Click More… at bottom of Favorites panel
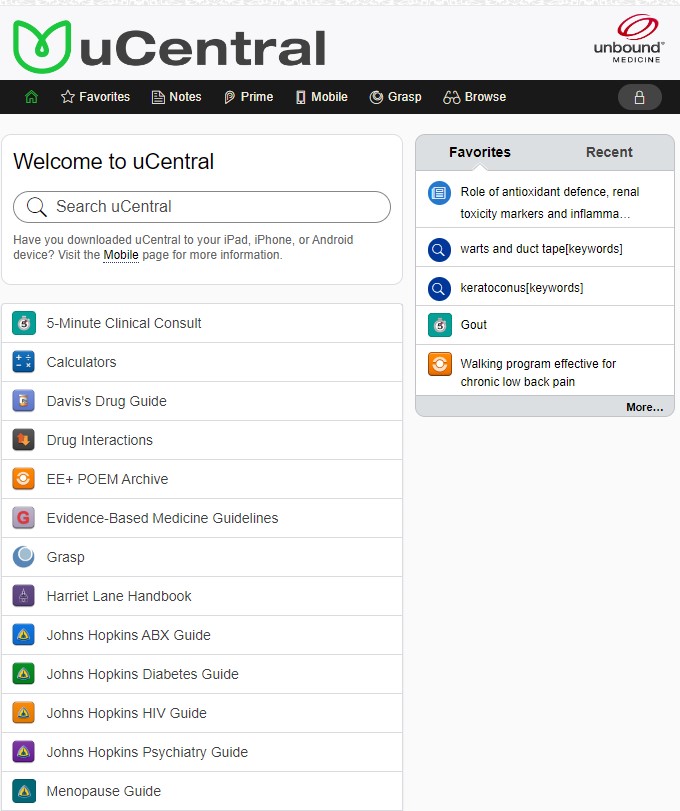Screen dimensions: 680x811 644,407
